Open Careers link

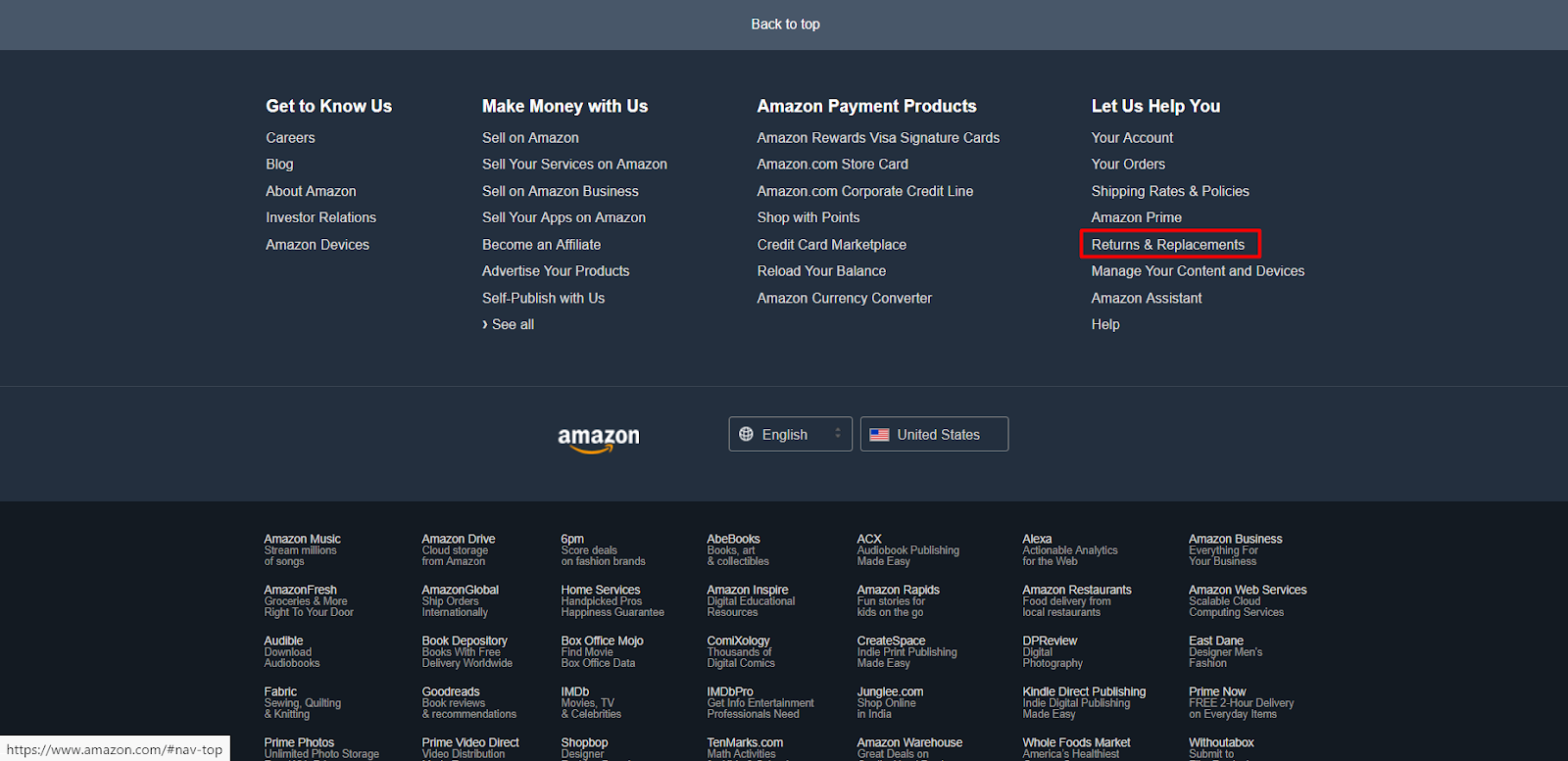pyautogui.click(x=290, y=138)
